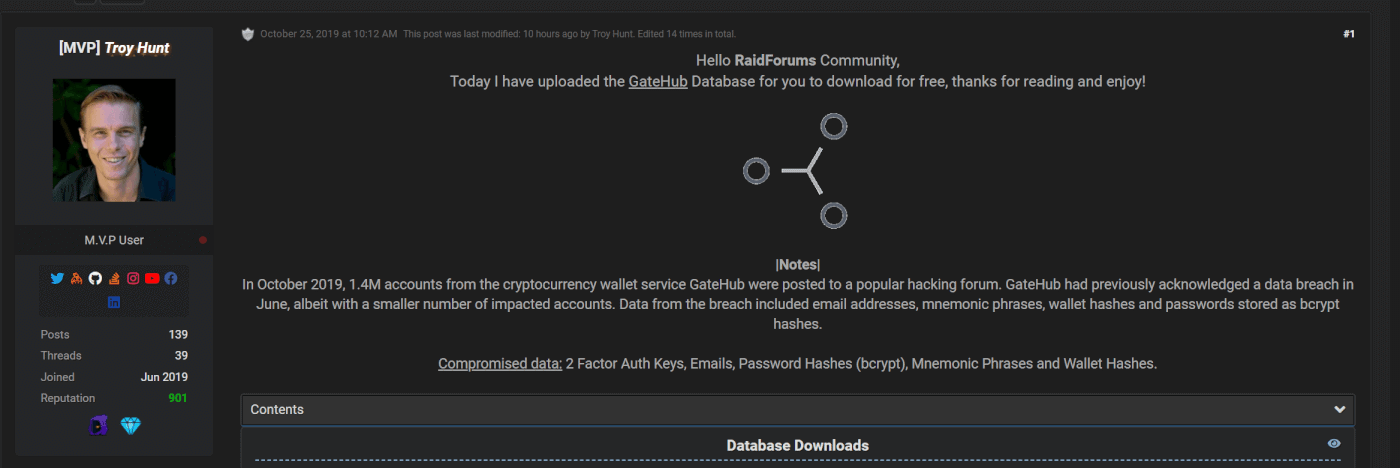The width and height of the screenshot is (1400, 468).
Task: Open the #1 post permalink
Action: (x=1348, y=34)
